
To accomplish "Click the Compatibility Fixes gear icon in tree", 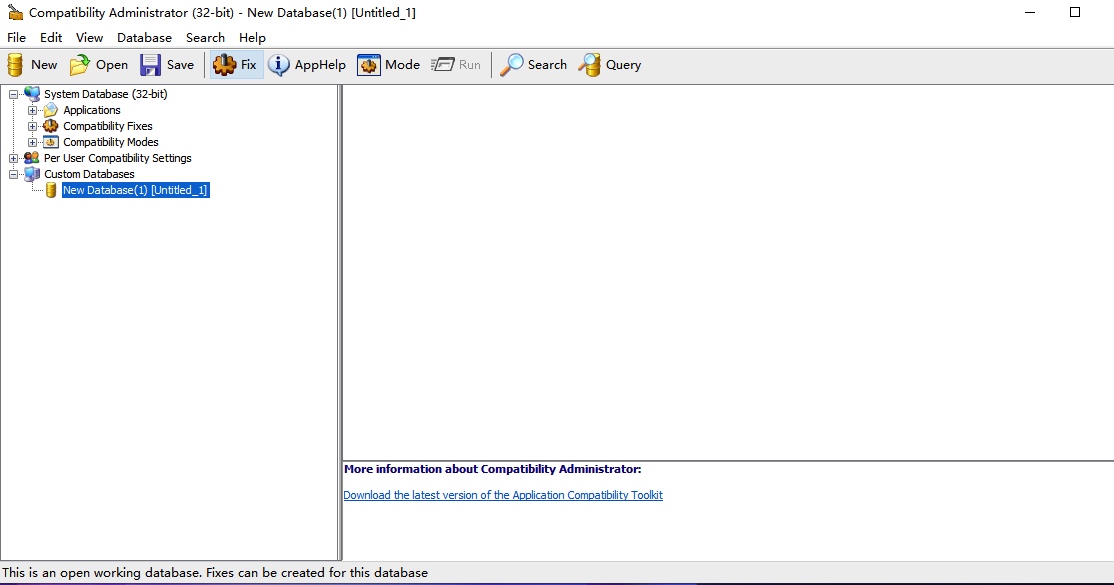I will click(50, 126).
